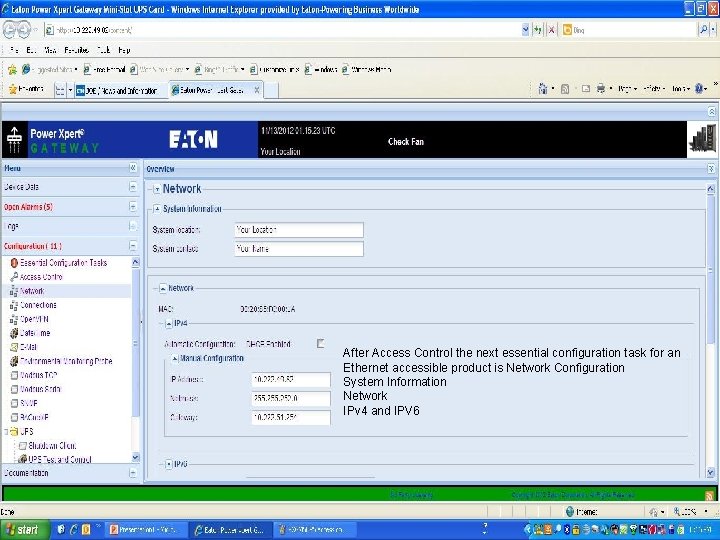Open UPS Test and Control item

(x=60, y=459)
